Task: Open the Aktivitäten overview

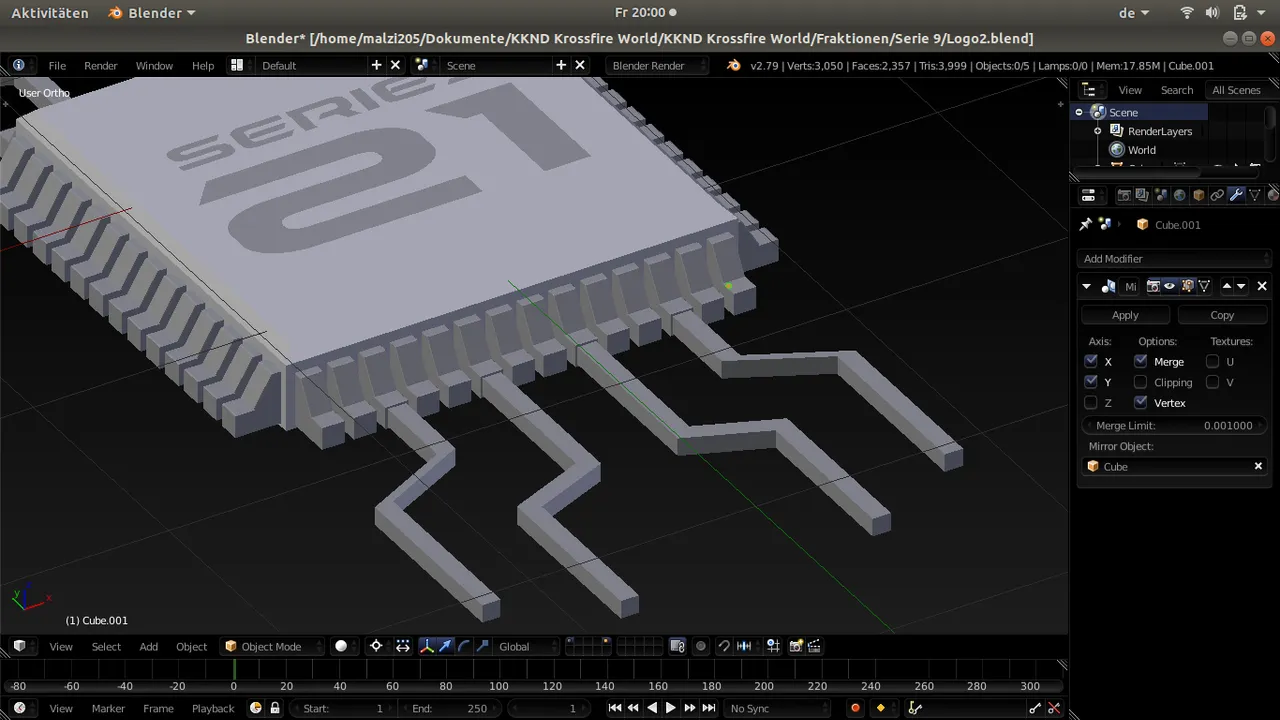Action: coord(50,13)
